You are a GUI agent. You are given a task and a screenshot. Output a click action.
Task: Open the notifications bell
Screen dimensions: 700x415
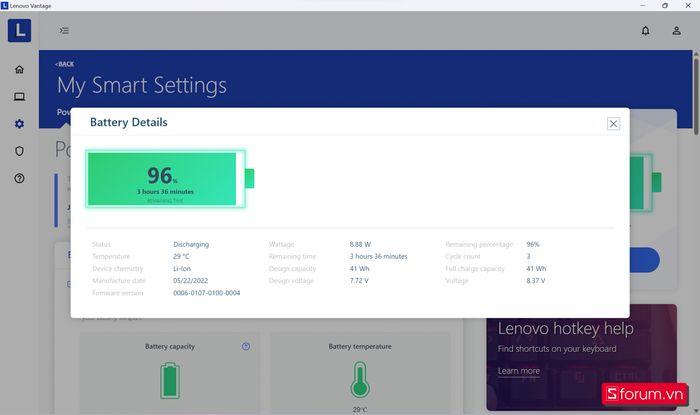(x=646, y=31)
